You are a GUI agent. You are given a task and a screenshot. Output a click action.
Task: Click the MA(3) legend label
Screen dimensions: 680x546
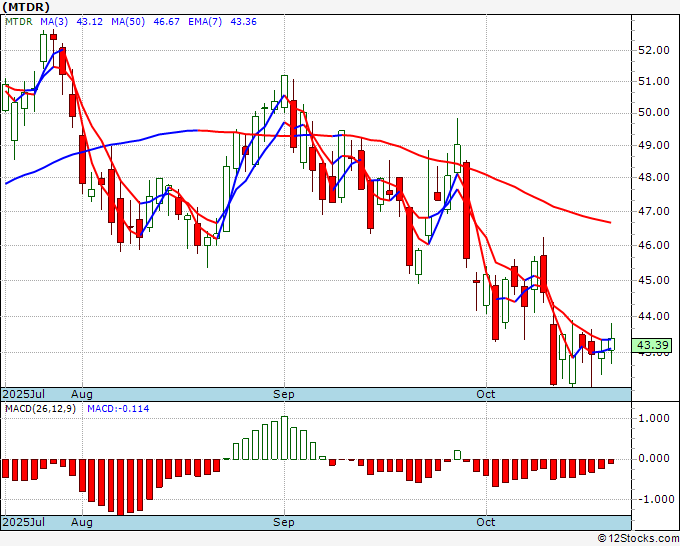point(54,22)
